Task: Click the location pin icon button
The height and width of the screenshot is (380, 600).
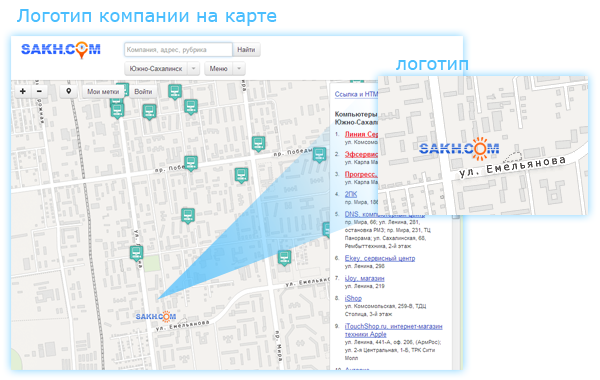Action: [69, 91]
